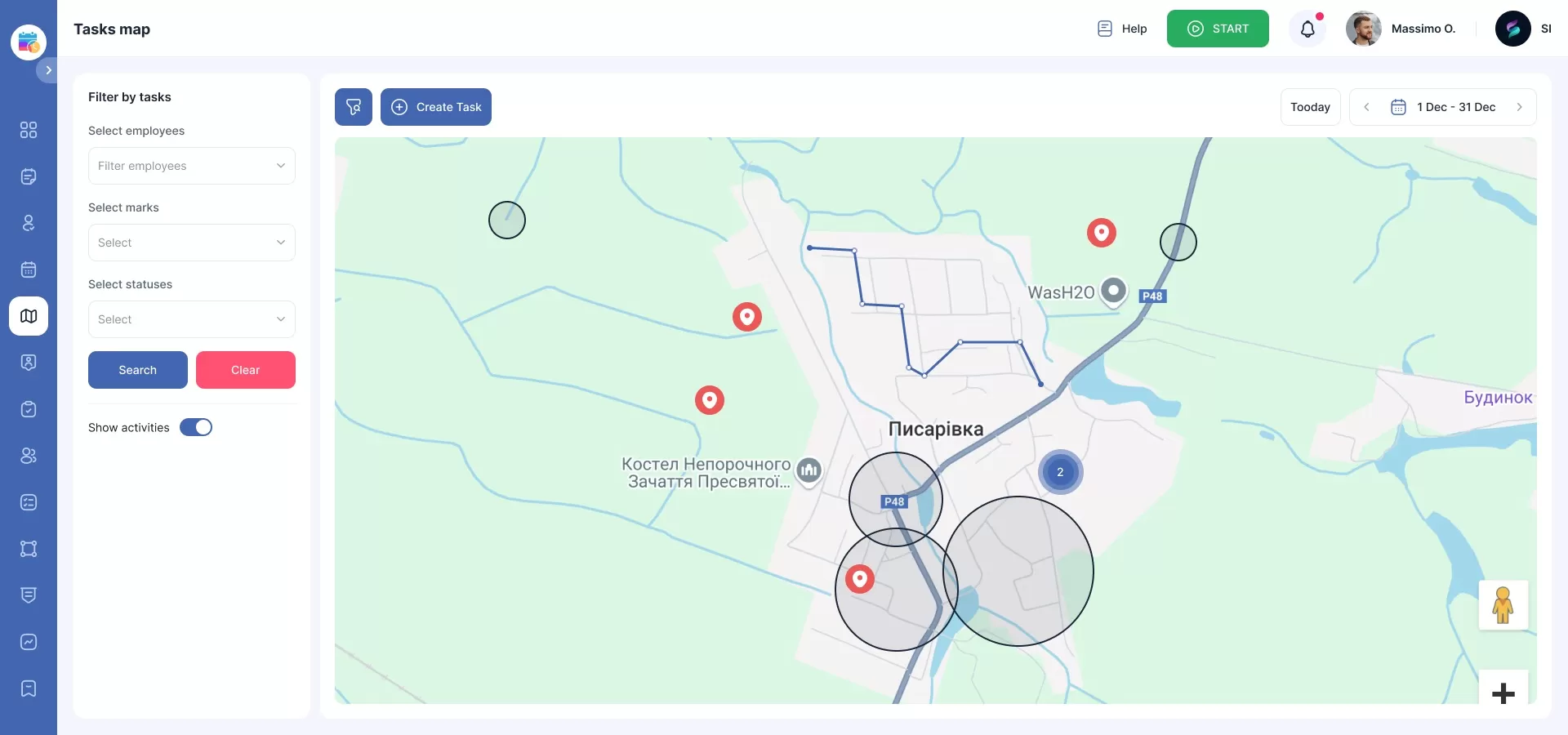Click the filter-search icon beside Create Task
The image size is (1568, 735).
pyautogui.click(x=353, y=107)
